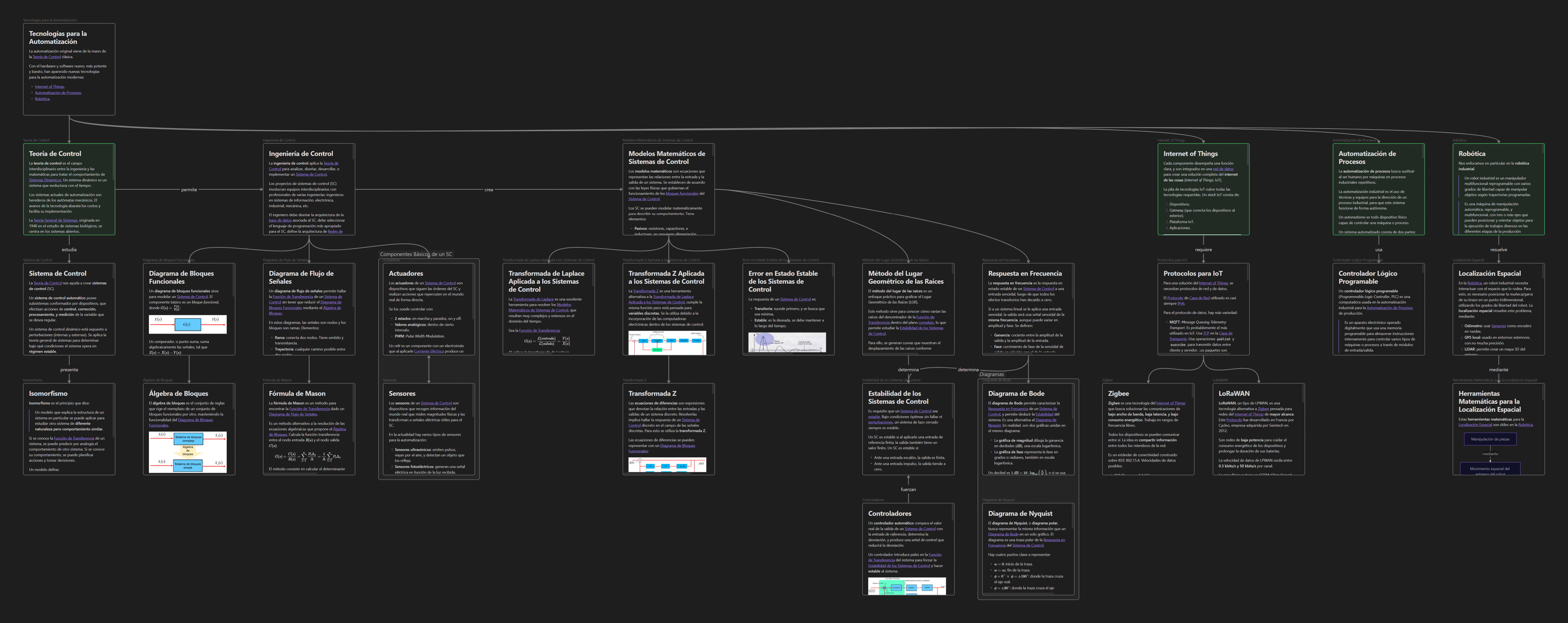Follow 'Teoría General de Sistemas' link
Viewport: 1568px width, 623px height.
point(55,220)
